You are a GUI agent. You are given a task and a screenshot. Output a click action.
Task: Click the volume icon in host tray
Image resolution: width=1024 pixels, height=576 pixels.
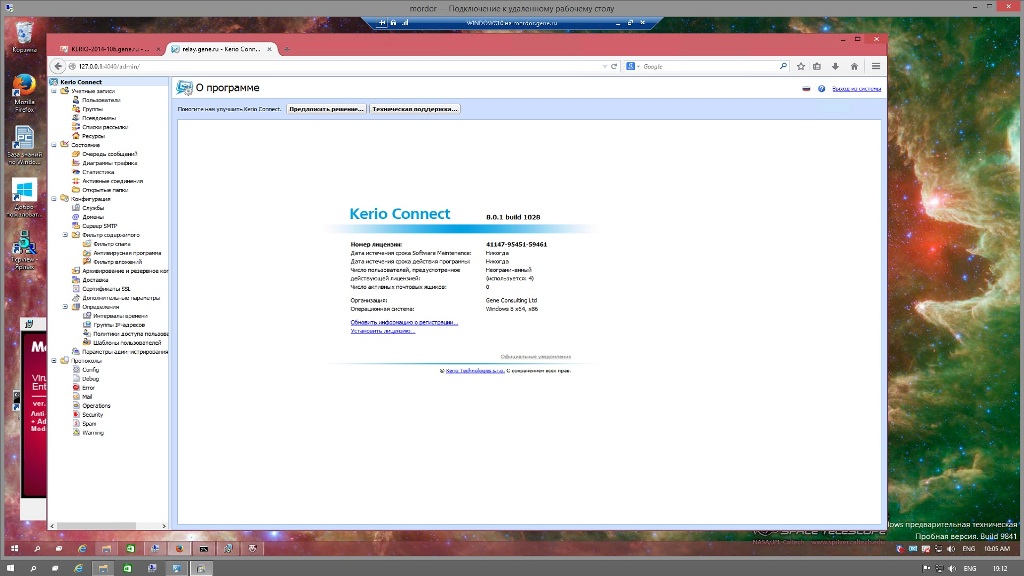click(x=952, y=568)
